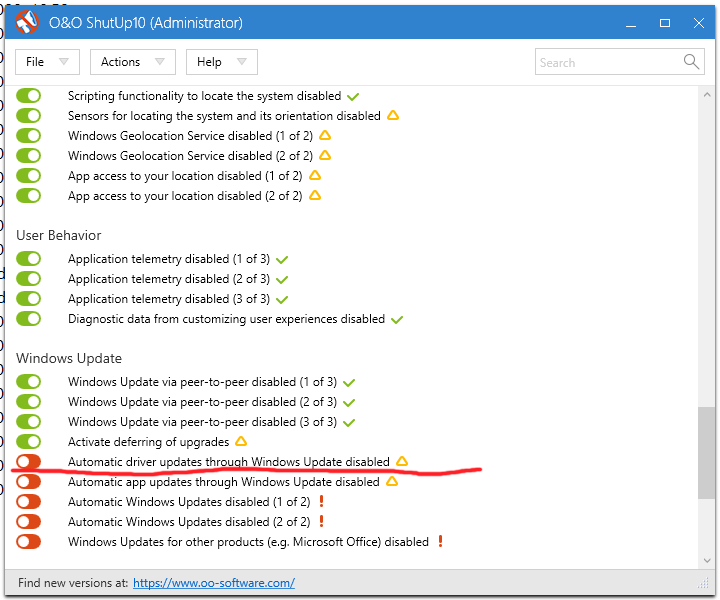Toggle Scripting functionality to locate system switch

click(28, 95)
